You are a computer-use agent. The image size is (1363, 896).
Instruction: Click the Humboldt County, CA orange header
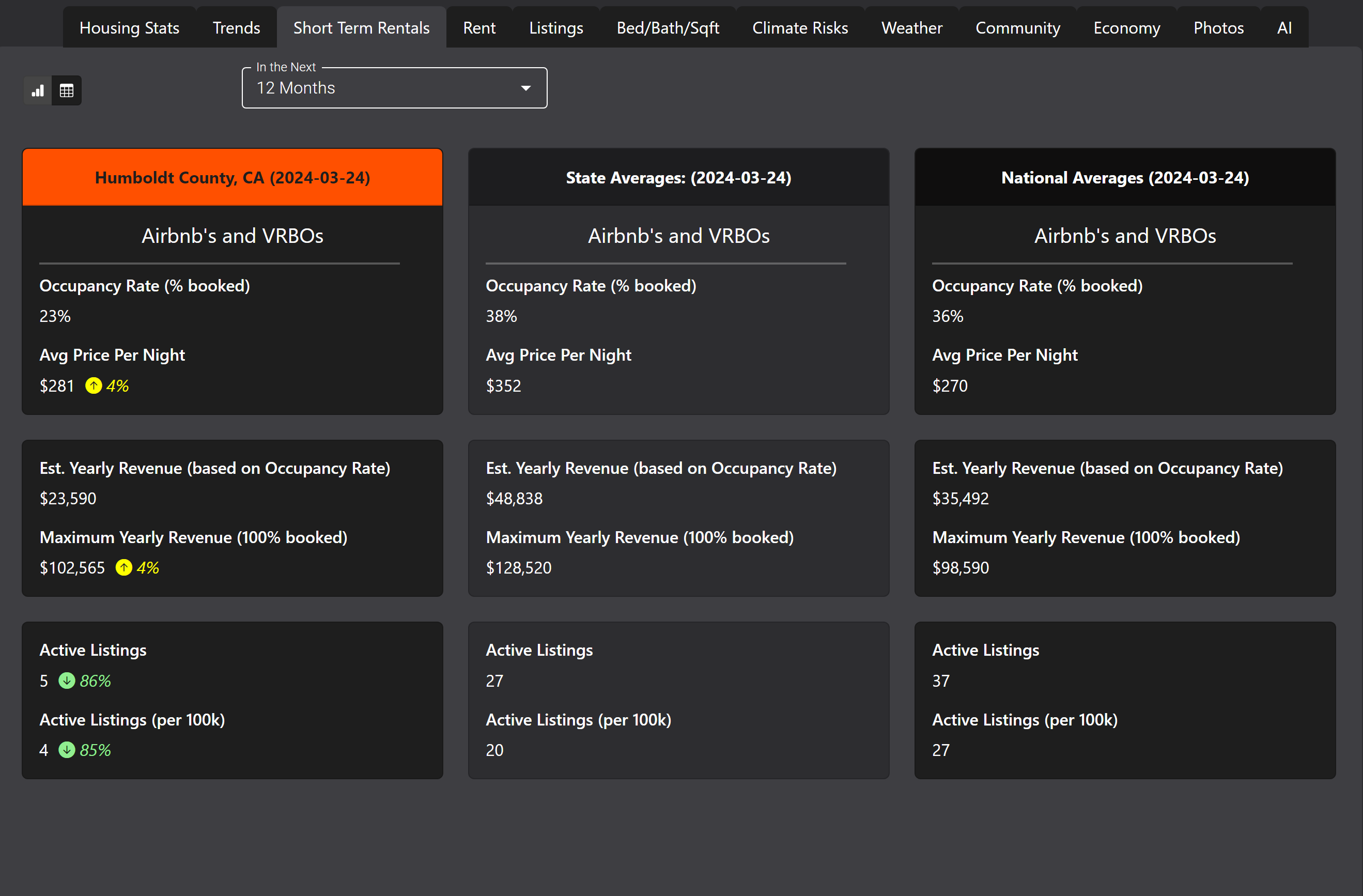[233, 178]
